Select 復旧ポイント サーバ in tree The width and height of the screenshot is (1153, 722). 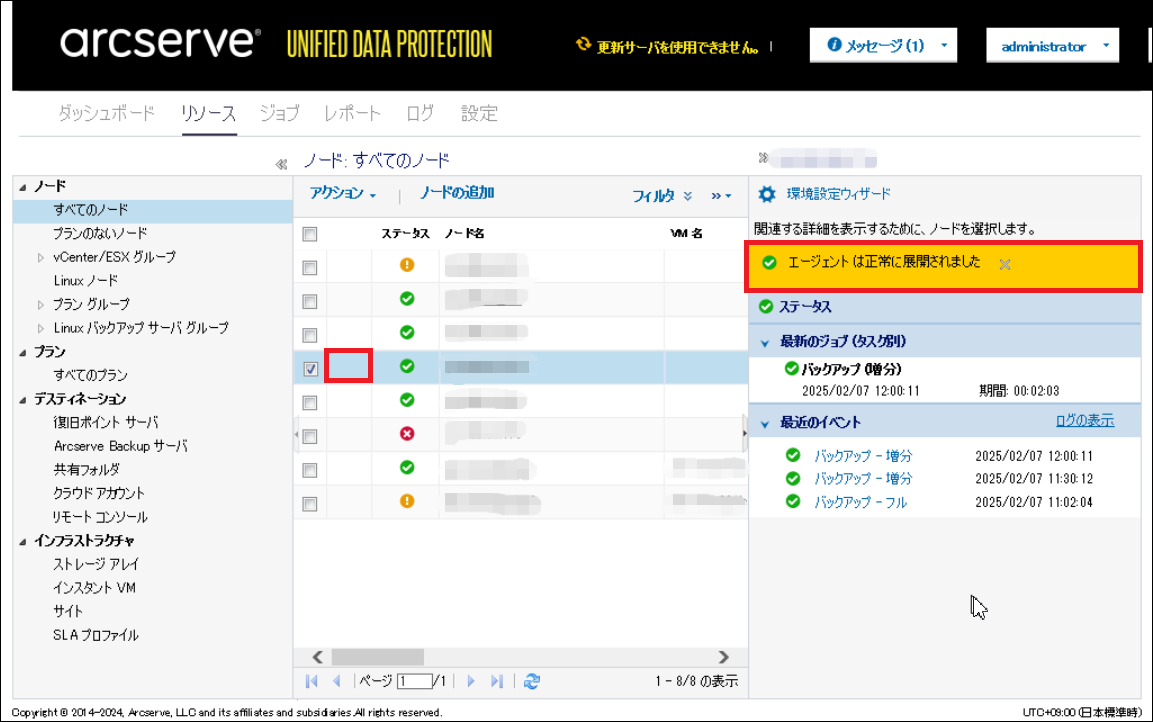pyautogui.click(x=106, y=422)
